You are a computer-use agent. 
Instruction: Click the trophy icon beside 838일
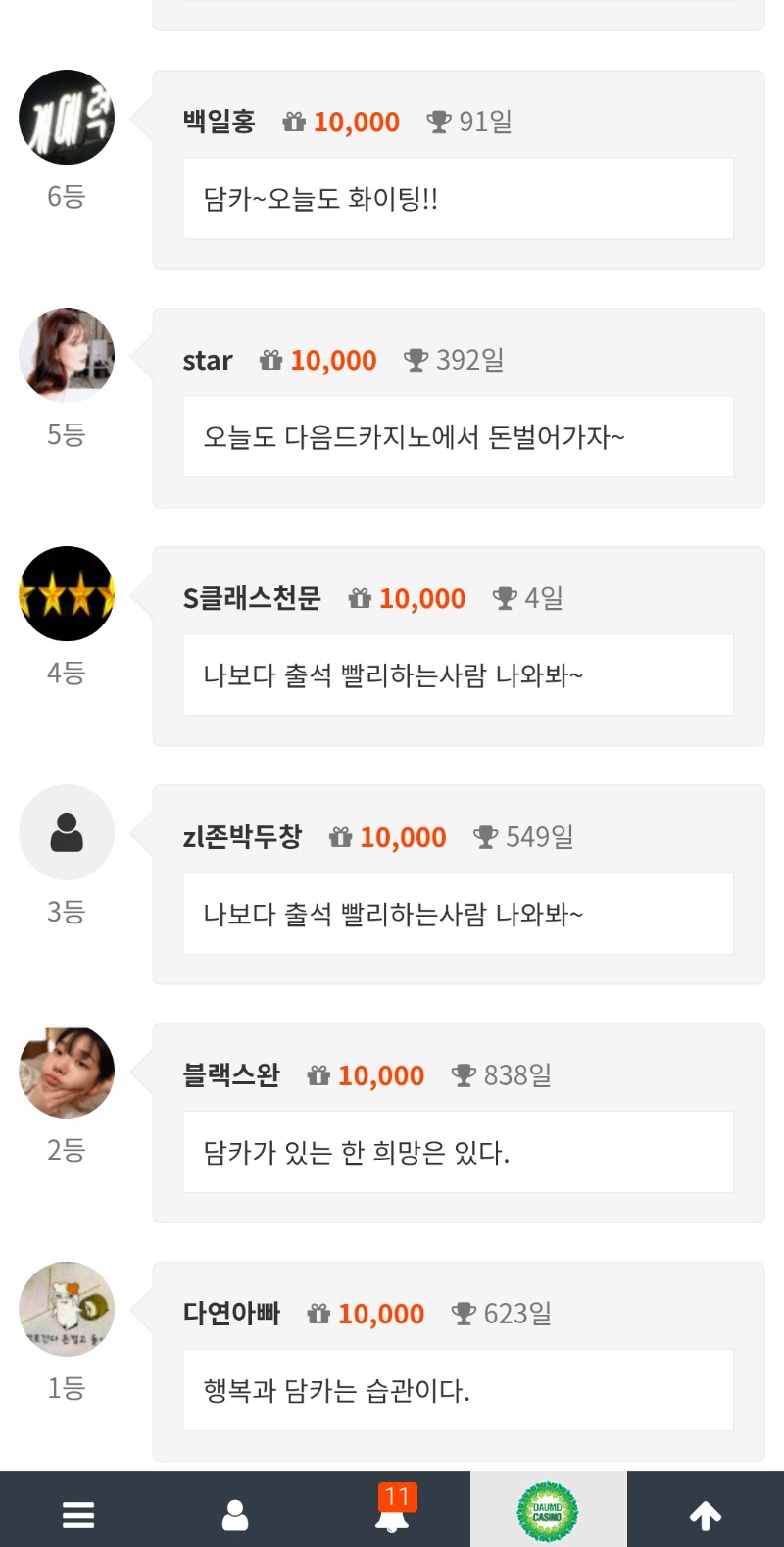point(464,1075)
